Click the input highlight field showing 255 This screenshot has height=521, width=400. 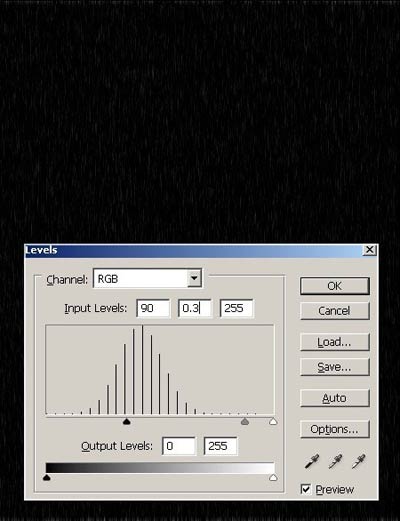click(x=237, y=308)
